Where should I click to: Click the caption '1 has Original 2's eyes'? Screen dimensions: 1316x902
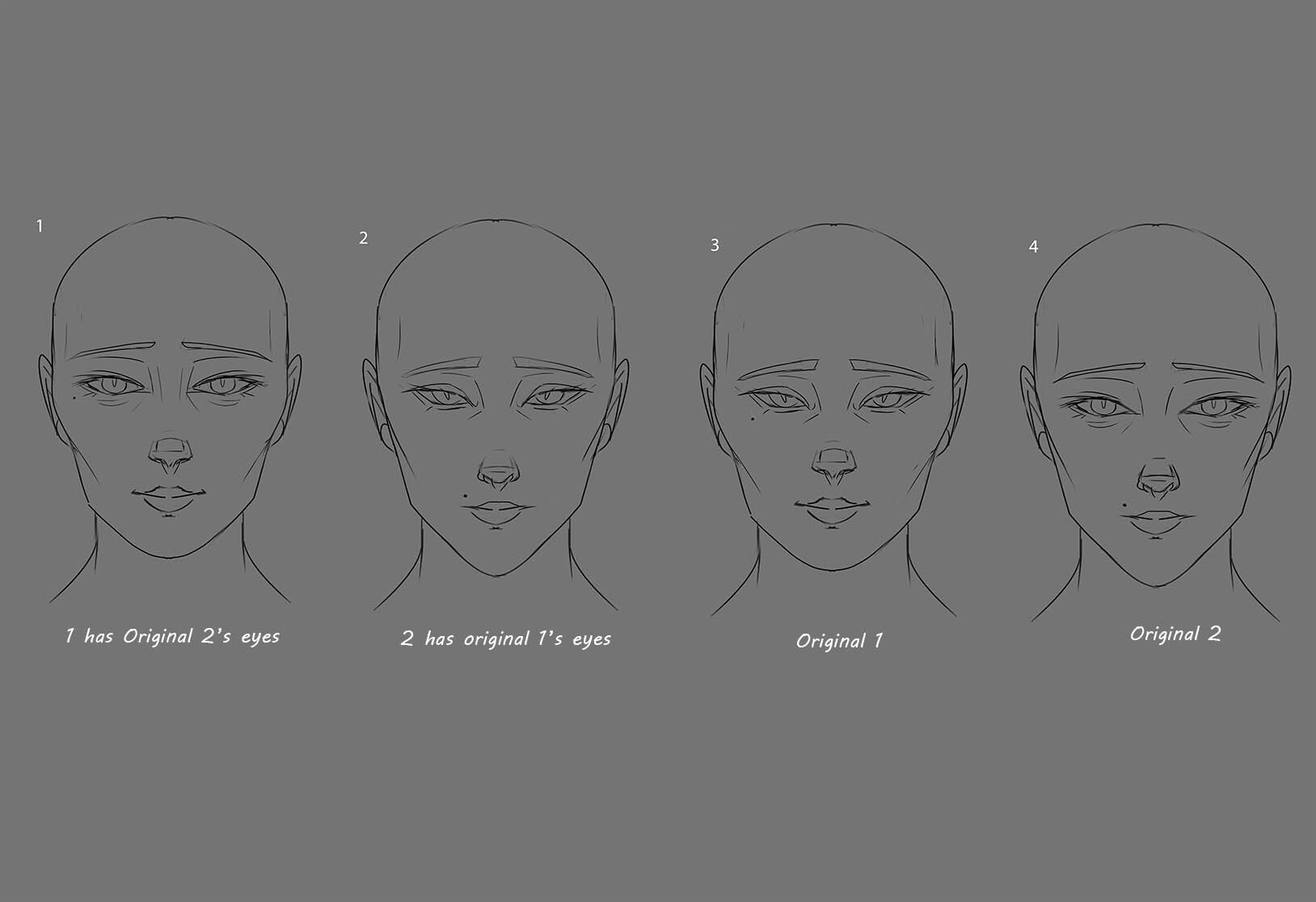point(172,636)
